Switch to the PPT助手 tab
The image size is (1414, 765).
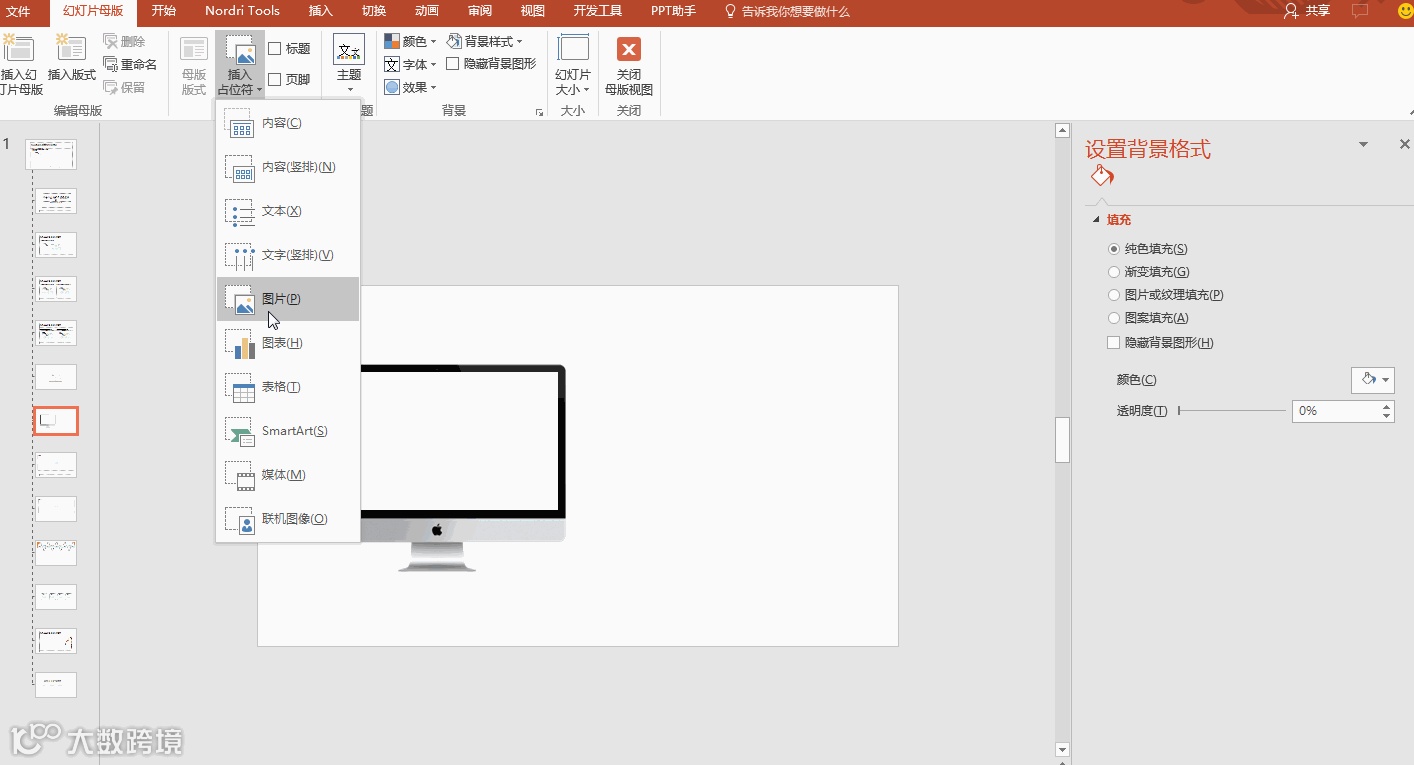pos(672,11)
